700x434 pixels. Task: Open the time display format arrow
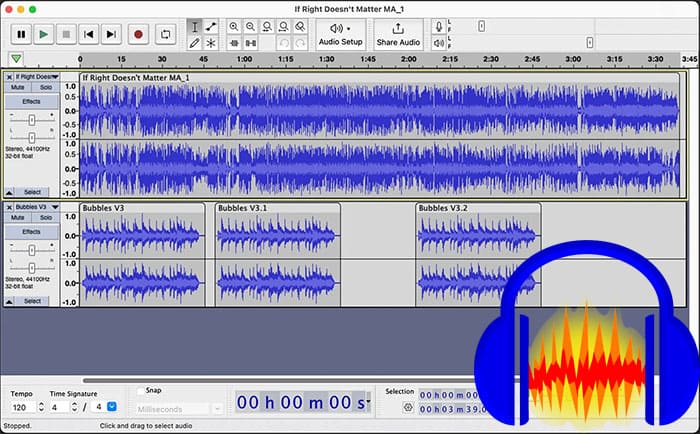point(368,401)
